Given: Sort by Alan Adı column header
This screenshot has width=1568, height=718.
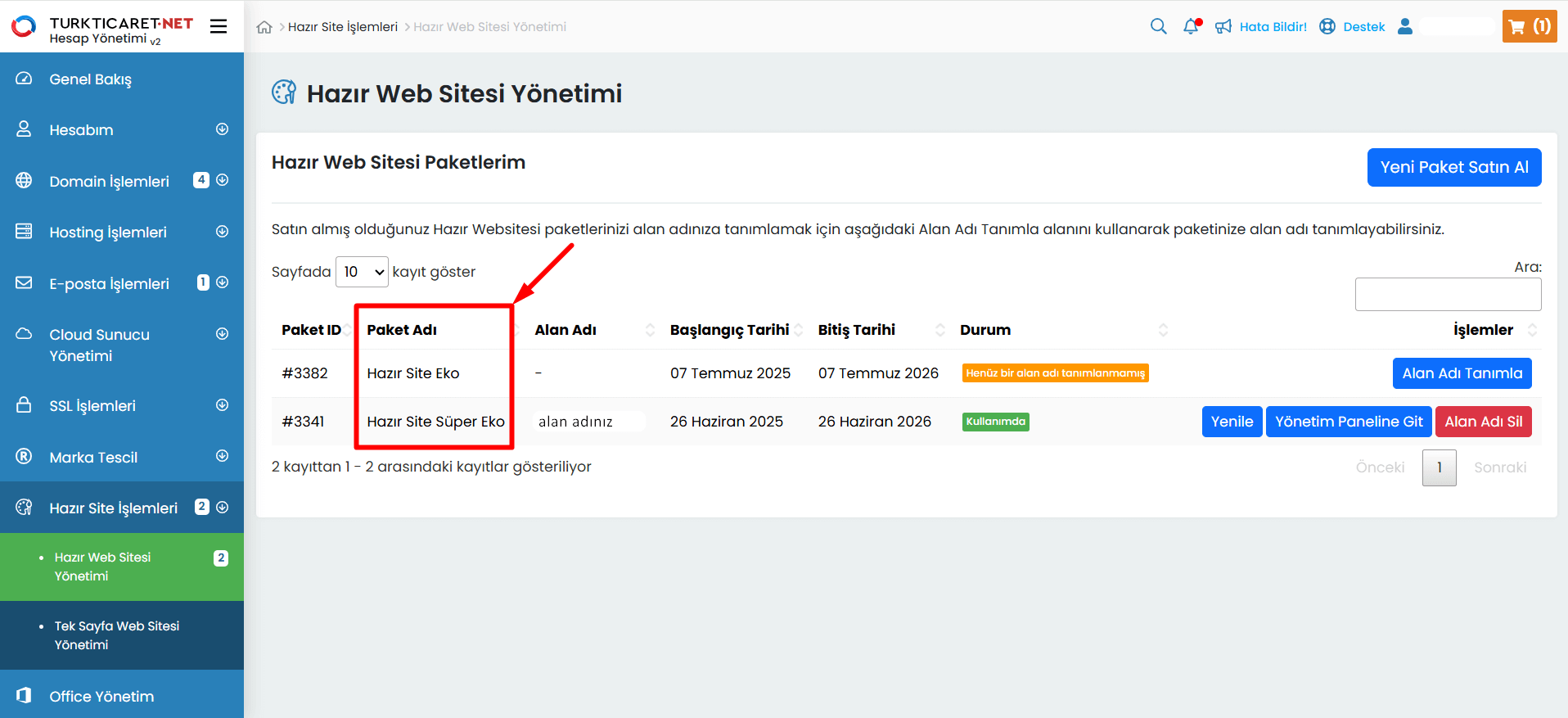Looking at the screenshot, I should click(565, 330).
